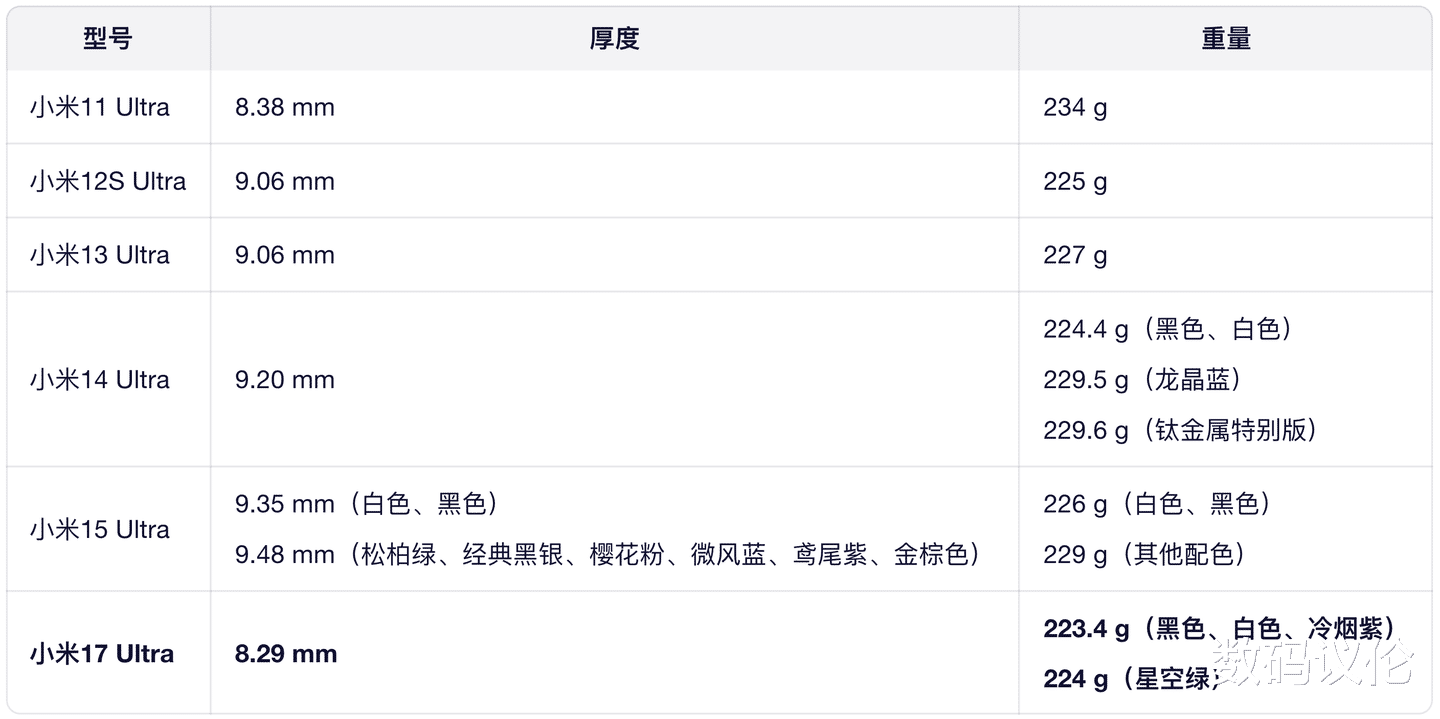Viewport: 1440px width, 719px height.
Task: Select the 227 g weight cell
Action: 1075,255
